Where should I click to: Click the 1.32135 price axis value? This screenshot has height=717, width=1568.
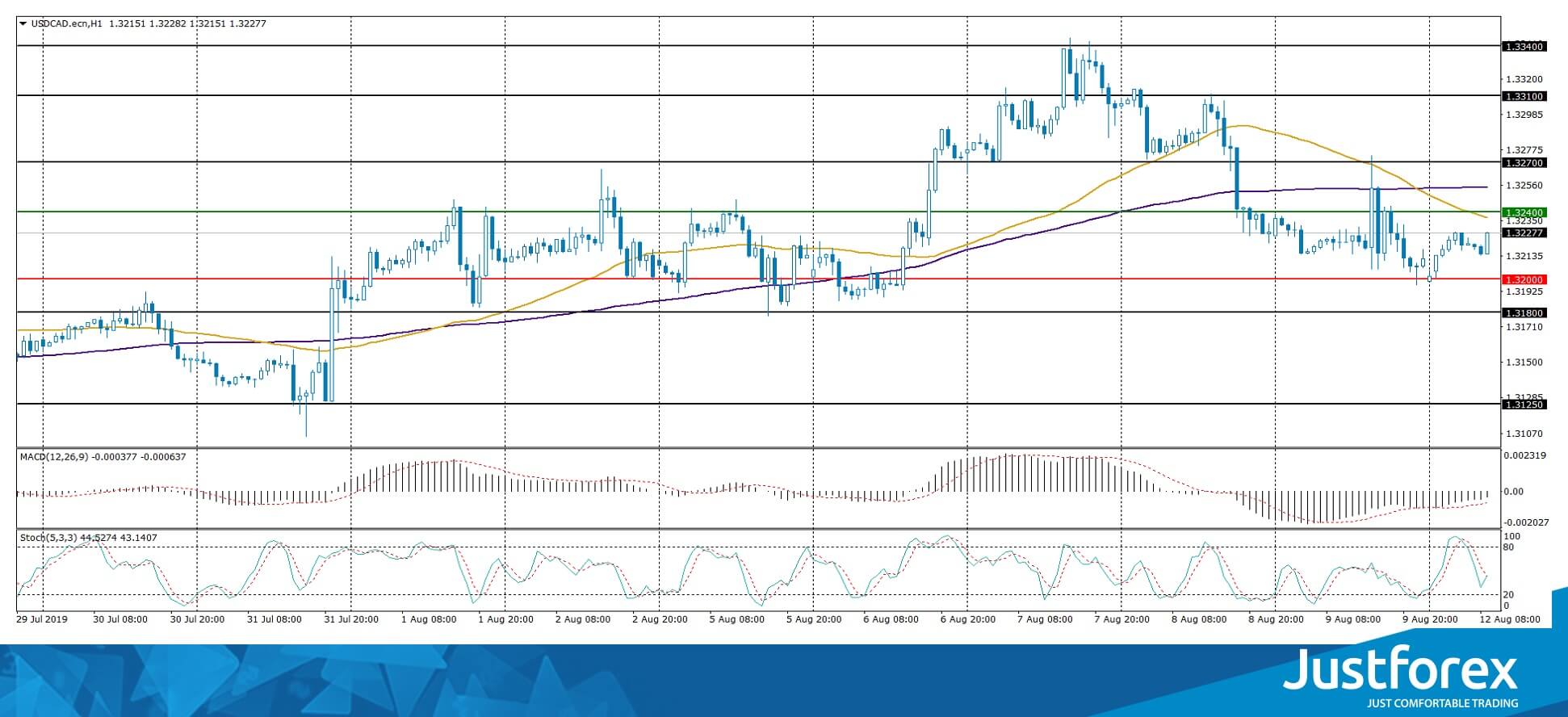1524,256
